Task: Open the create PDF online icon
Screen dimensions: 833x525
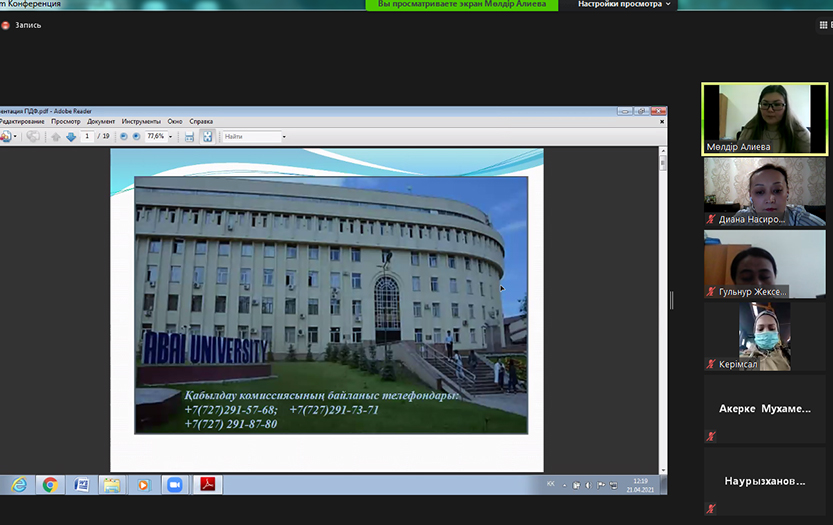Action: pos(6,137)
